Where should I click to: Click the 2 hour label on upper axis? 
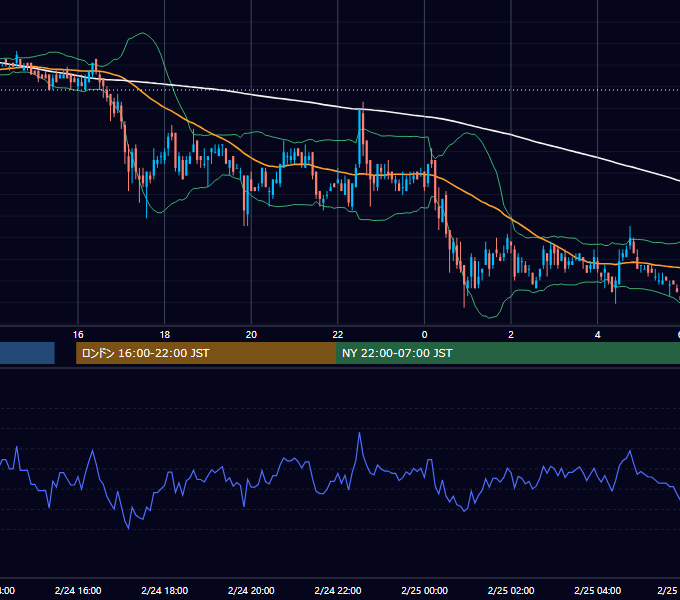[x=511, y=335]
